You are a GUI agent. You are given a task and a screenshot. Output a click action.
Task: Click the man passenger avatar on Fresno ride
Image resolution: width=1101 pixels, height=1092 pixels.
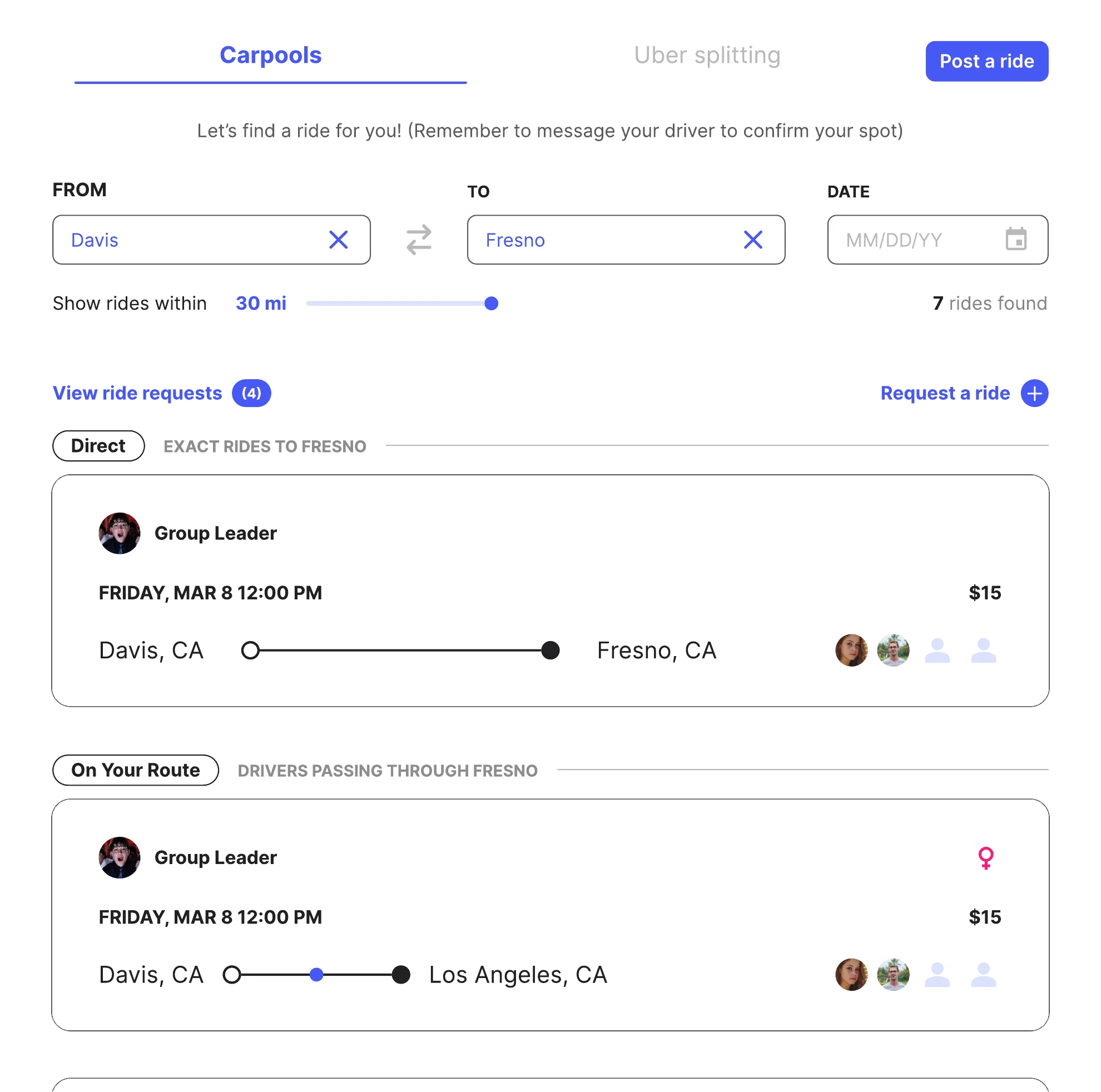(893, 651)
